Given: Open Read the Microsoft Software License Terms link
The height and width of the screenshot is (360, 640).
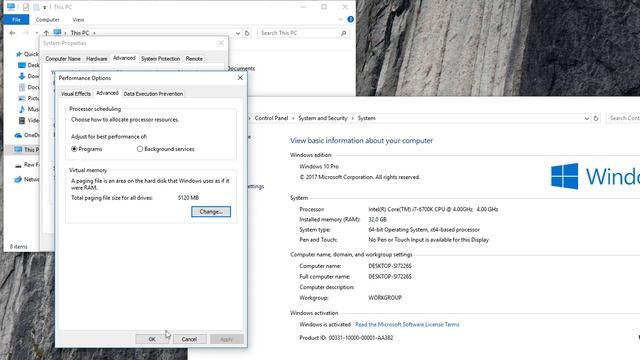Looking at the screenshot, I should (407, 324).
